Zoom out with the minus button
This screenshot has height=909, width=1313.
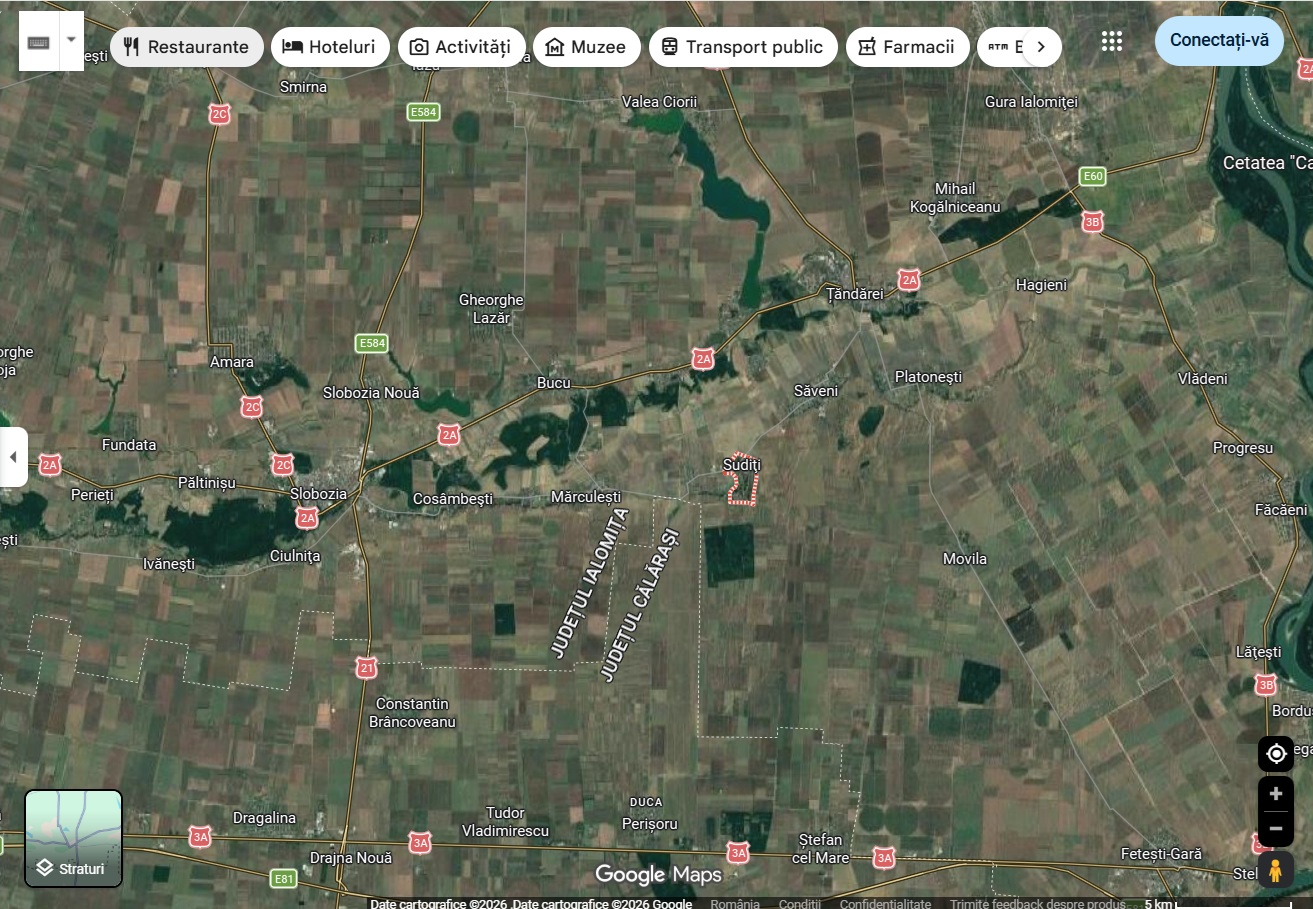point(1275,829)
